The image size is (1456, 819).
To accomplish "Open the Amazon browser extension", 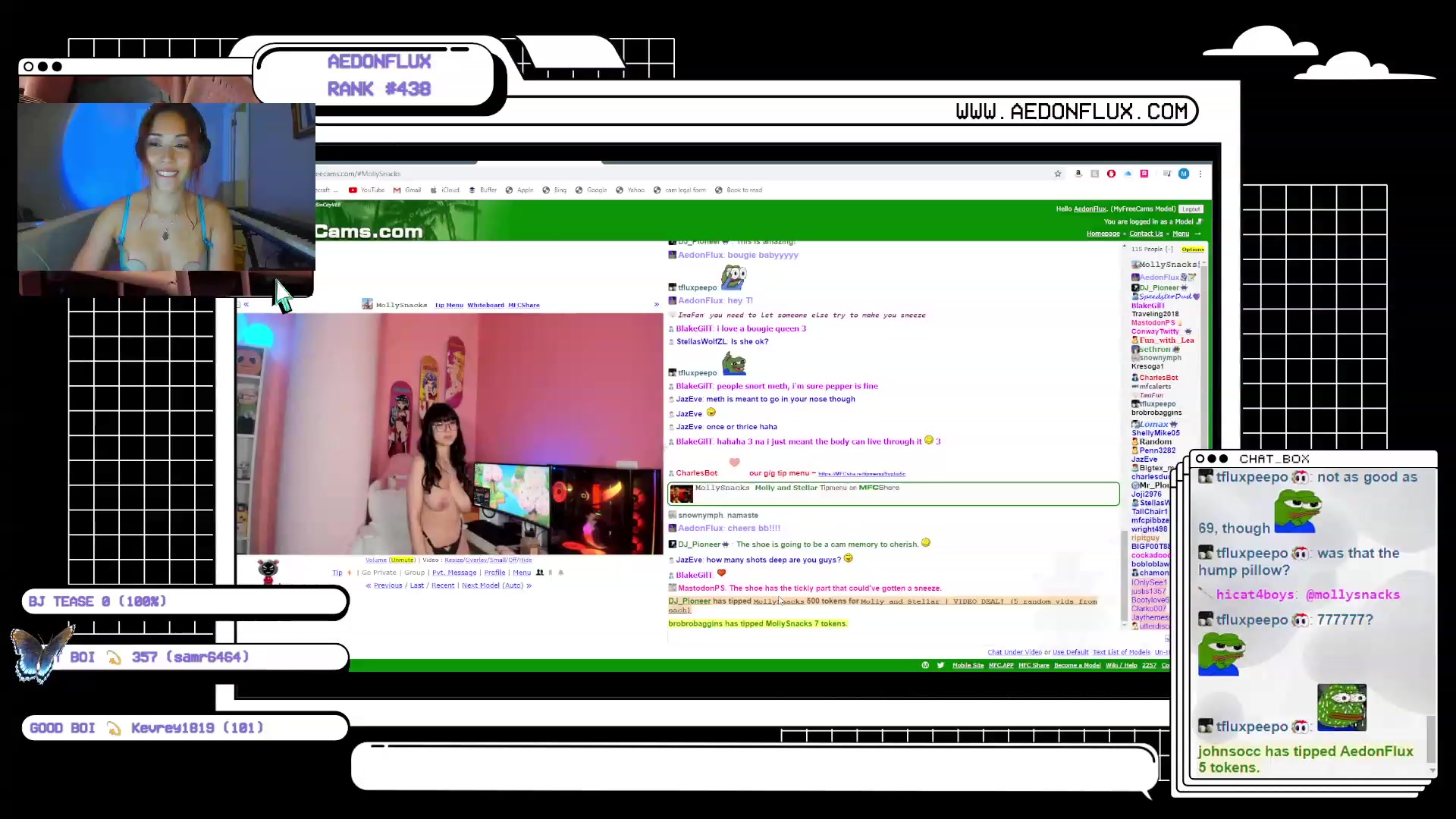I will click(x=1078, y=174).
